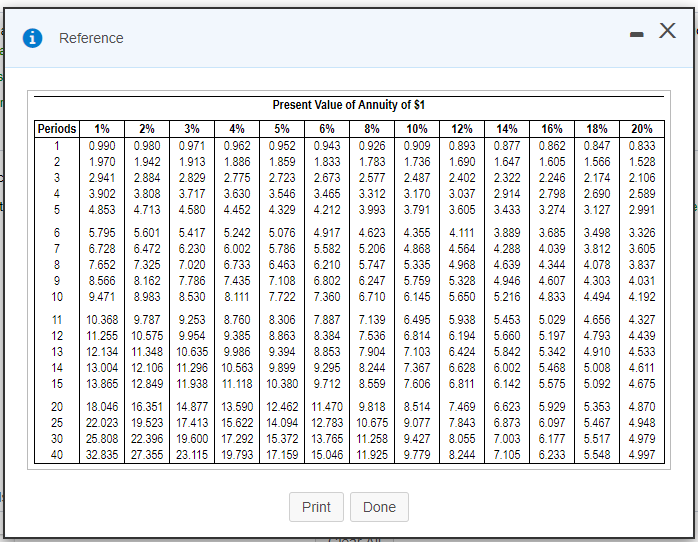Click cell value 10.368 in period 11
This screenshot has height=542, width=698.
point(102,320)
